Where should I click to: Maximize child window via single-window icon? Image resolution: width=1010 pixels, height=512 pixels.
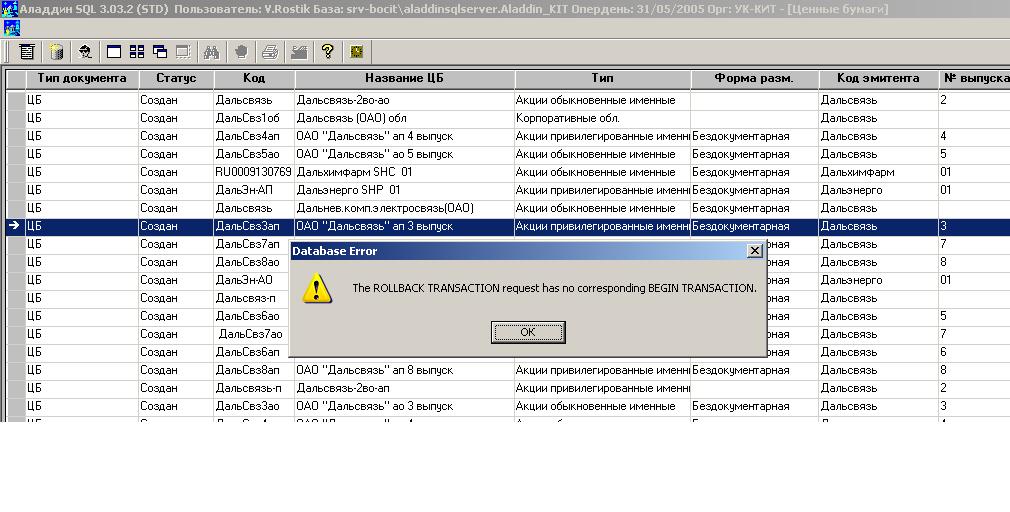[114, 52]
